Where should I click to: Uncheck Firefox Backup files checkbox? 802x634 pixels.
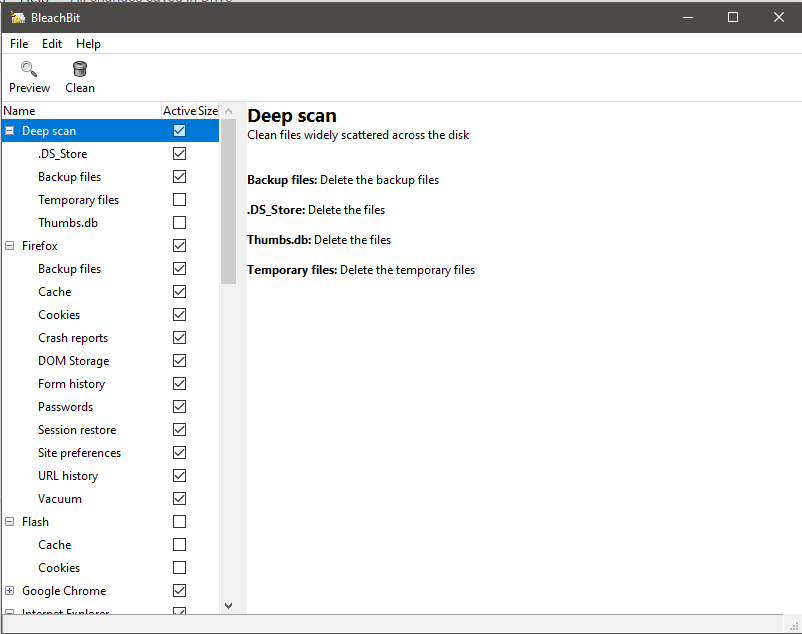[180, 268]
